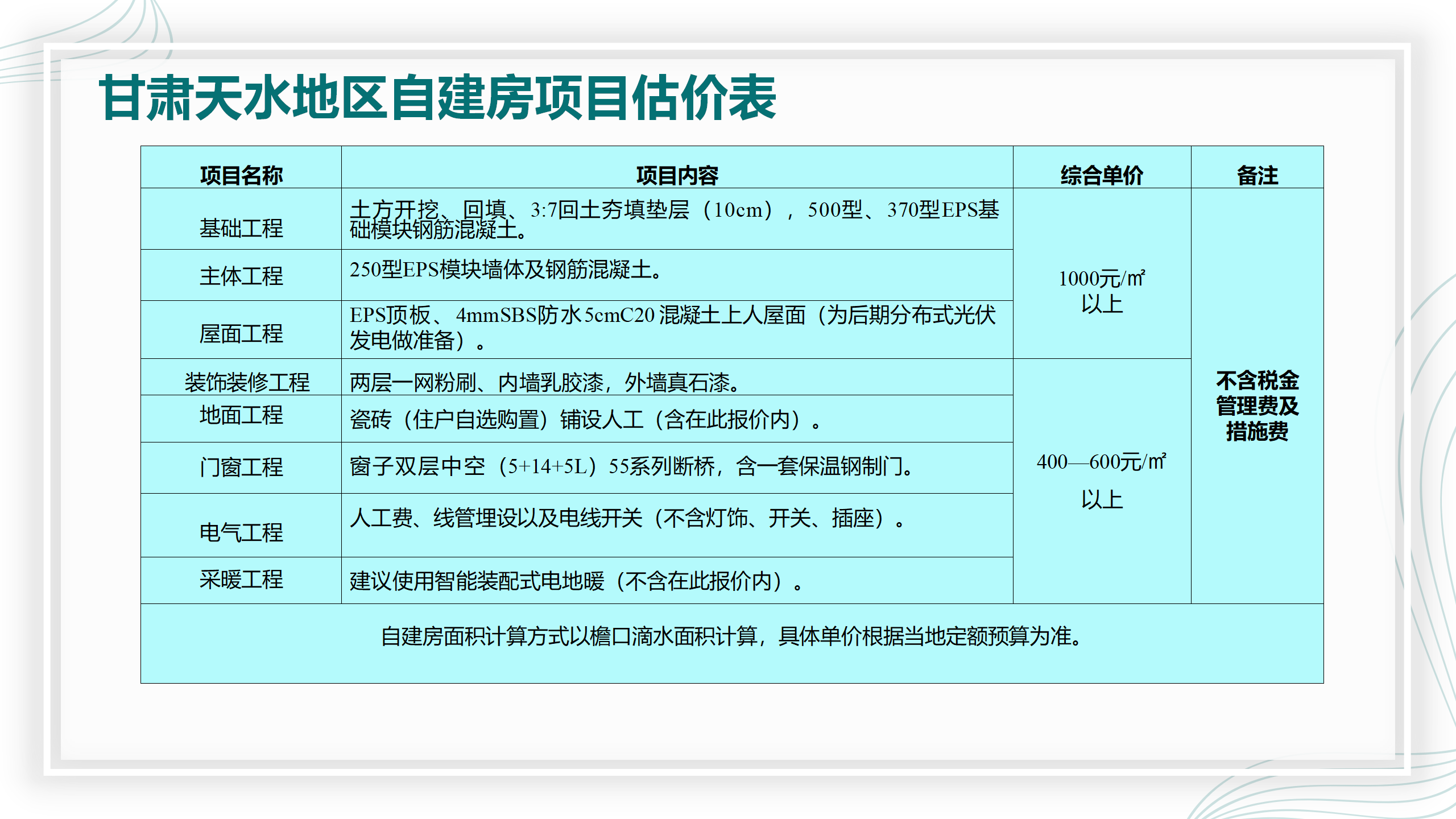Image resolution: width=1456 pixels, height=819 pixels.
Task: Click the 备注 column header
Action: coord(1257,175)
